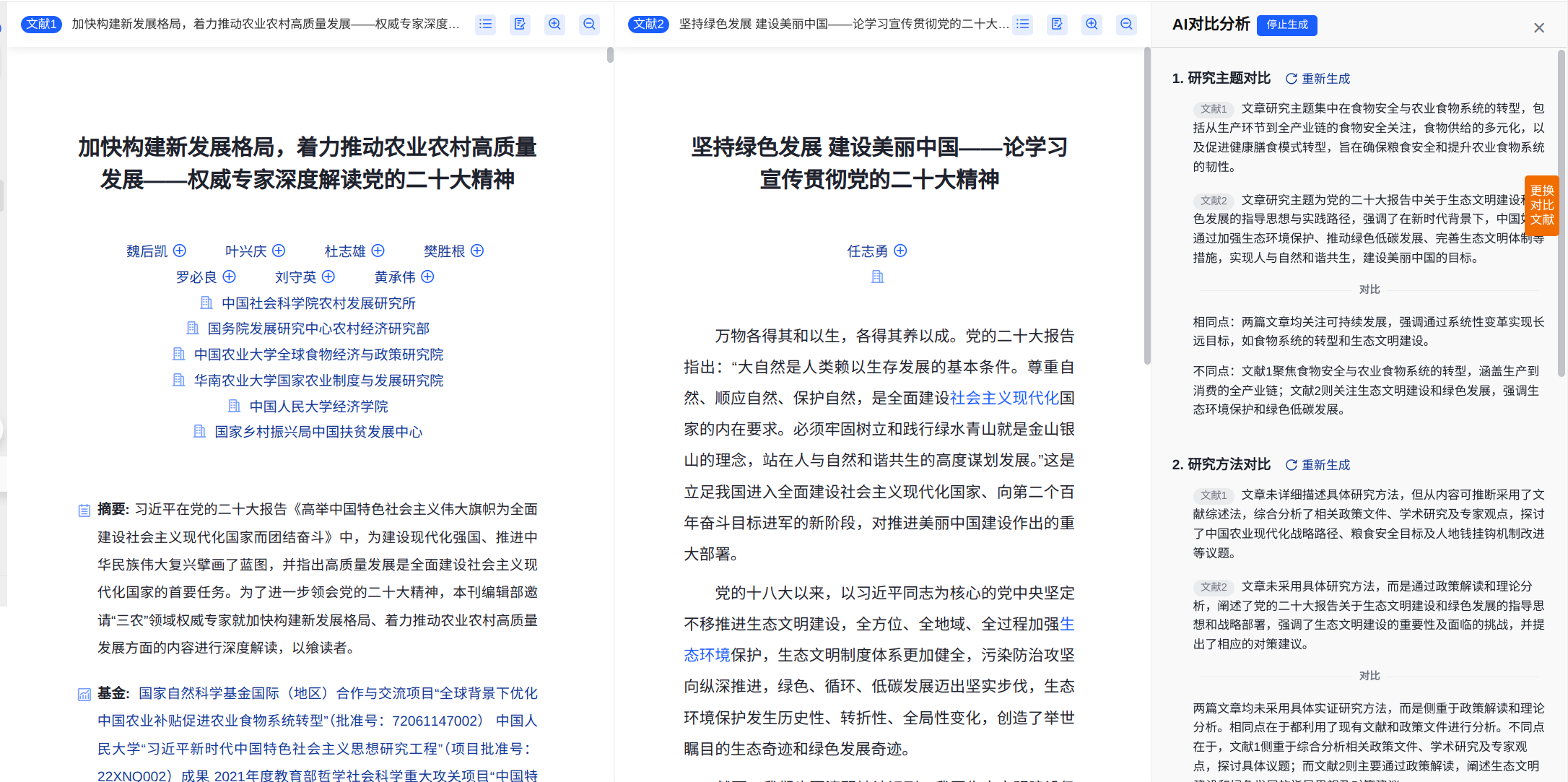Zoom in on document 文献2
1568x782 pixels.
point(1092,24)
